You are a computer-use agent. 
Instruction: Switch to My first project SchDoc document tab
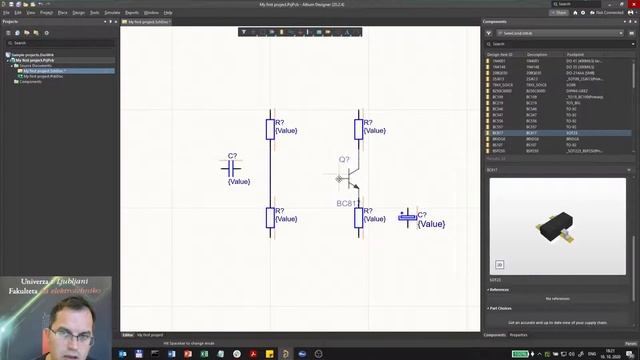[x=146, y=22]
